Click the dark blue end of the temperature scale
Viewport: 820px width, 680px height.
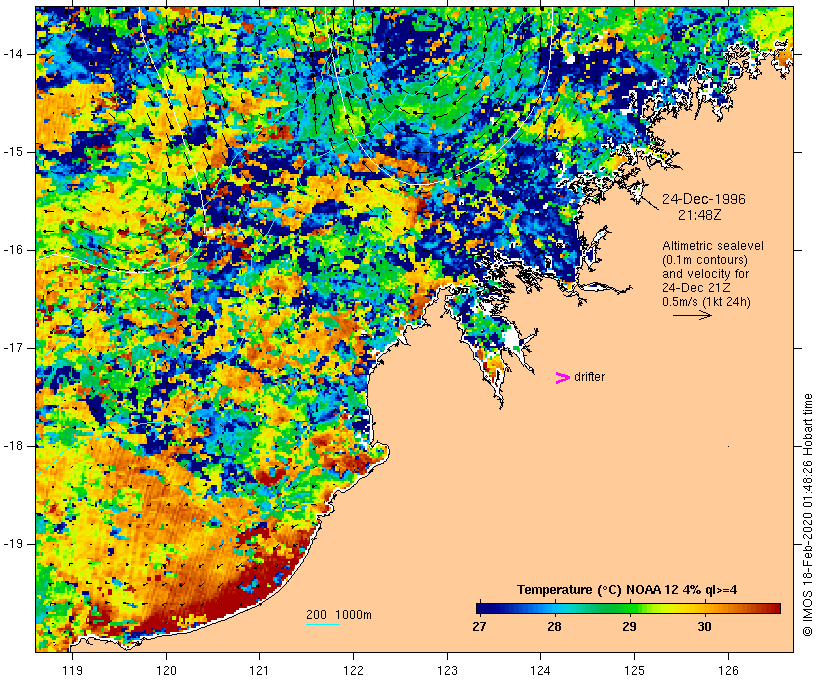pos(484,608)
